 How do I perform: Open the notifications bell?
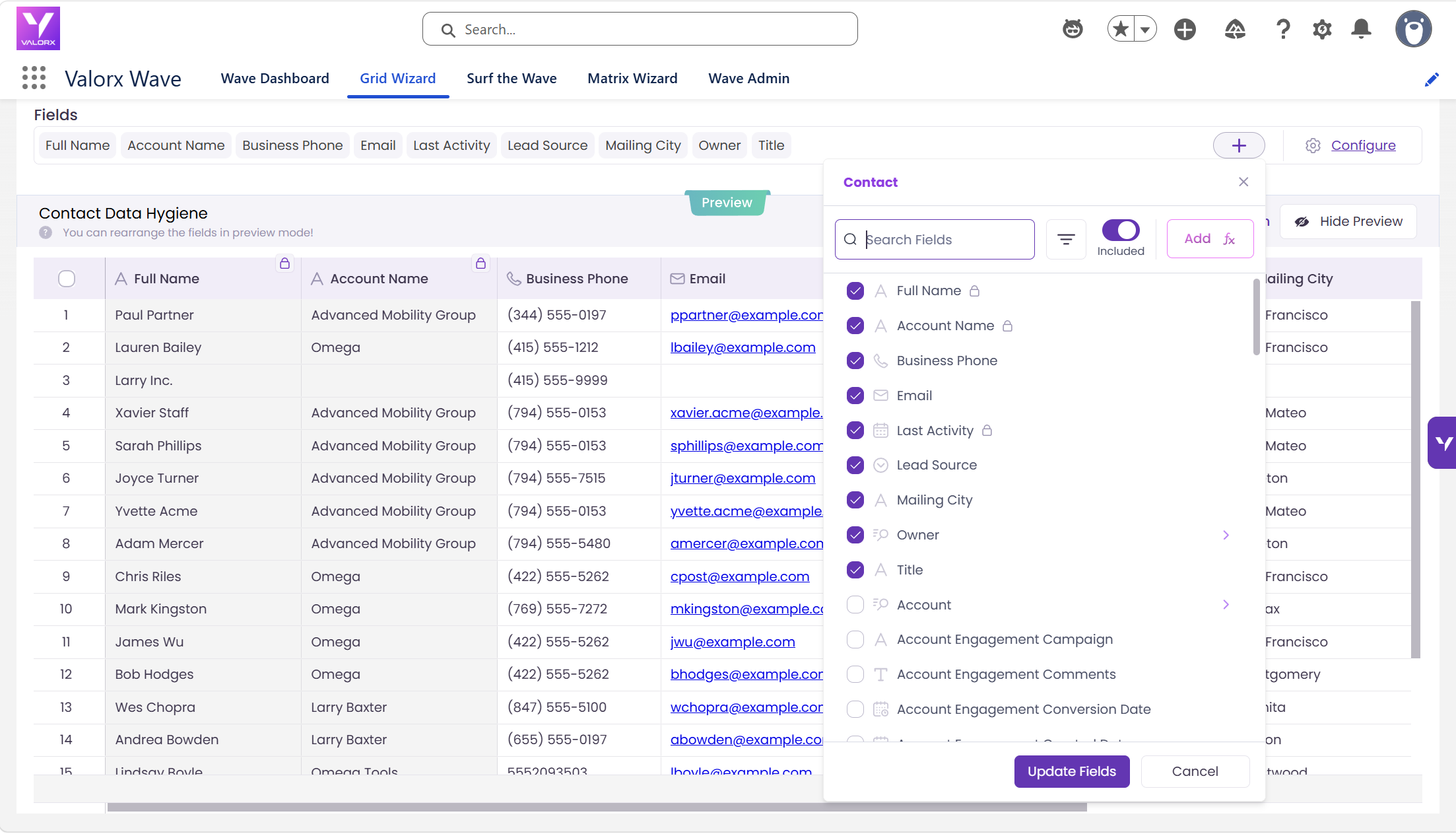coord(1361,29)
